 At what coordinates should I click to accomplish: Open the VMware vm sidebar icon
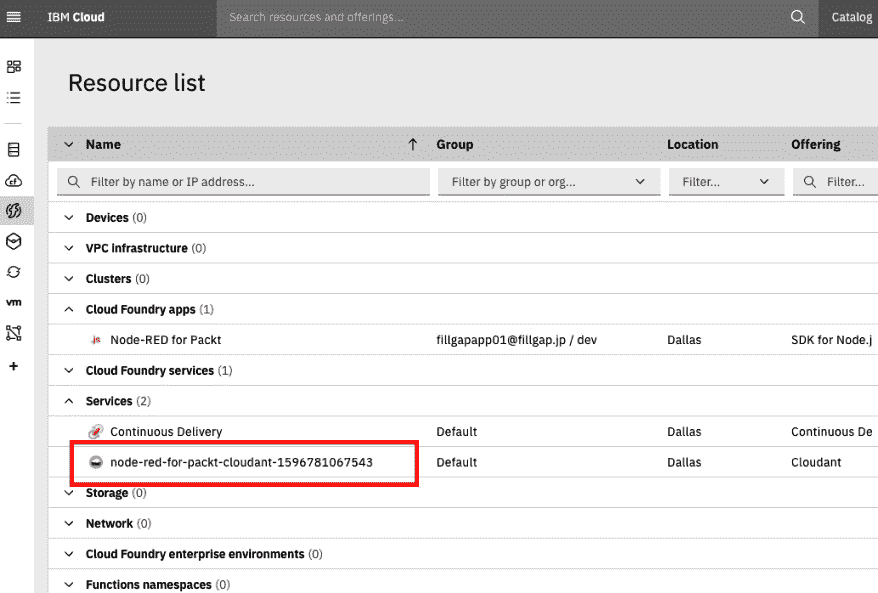tap(13, 302)
